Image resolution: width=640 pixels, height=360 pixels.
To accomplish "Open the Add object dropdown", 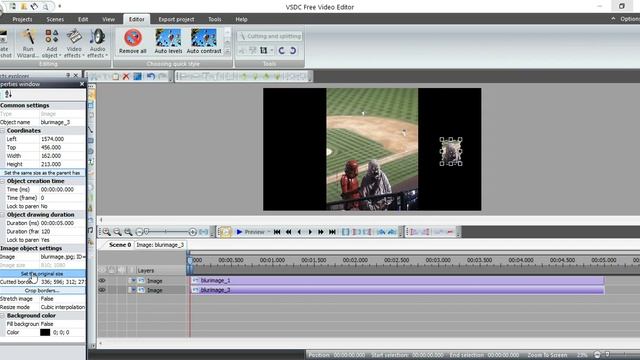I will [x=51, y=43].
